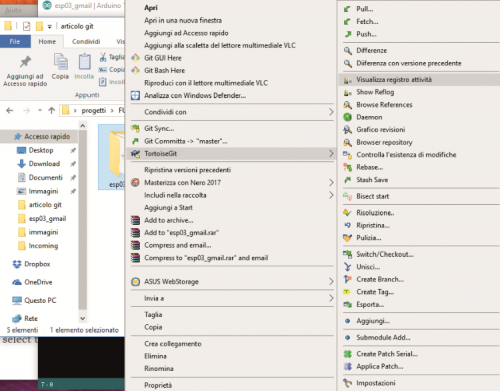Launch Git Bash Here via its icon
The width and height of the screenshot is (500, 391).
point(135,70)
